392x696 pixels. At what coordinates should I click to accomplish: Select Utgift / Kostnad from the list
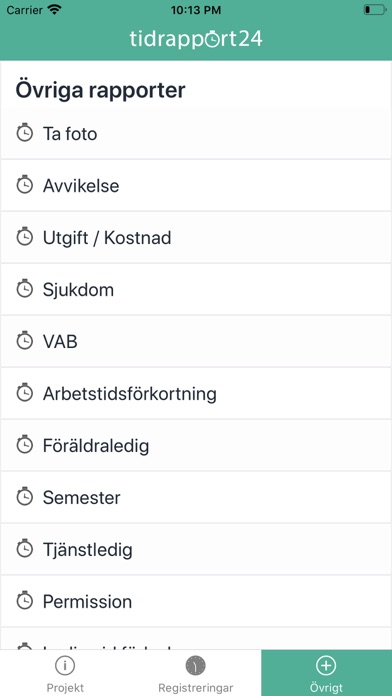(196, 237)
